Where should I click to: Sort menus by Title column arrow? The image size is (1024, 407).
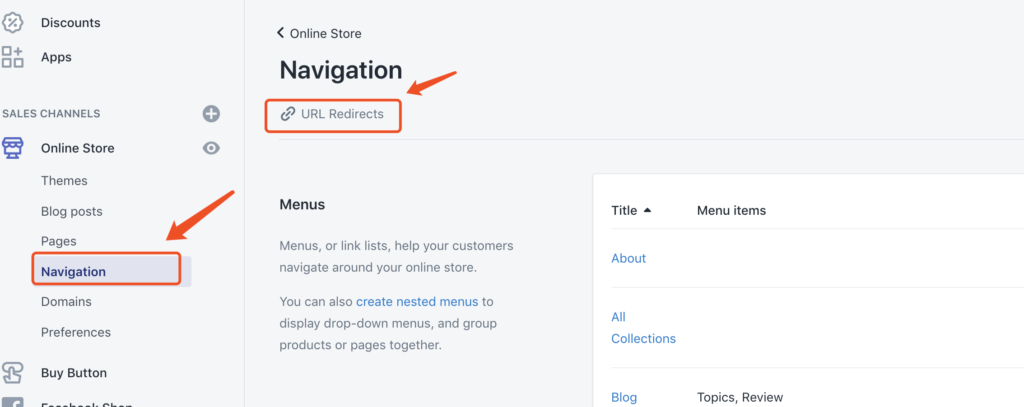click(x=647, y=210)
